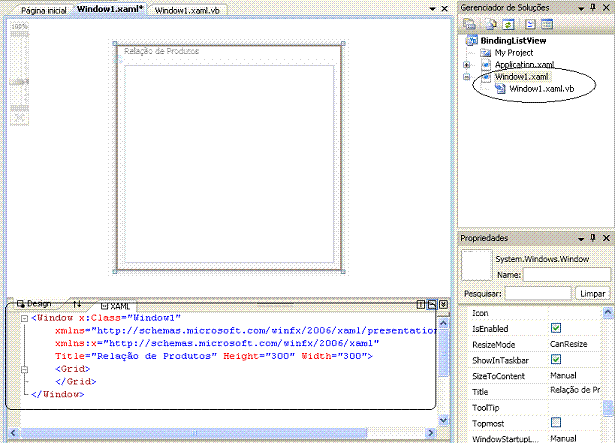This screenshot has width=615, height=443.
Task: Toggle the ShowInTaskbar checkbox
Action: click(556, 359)
